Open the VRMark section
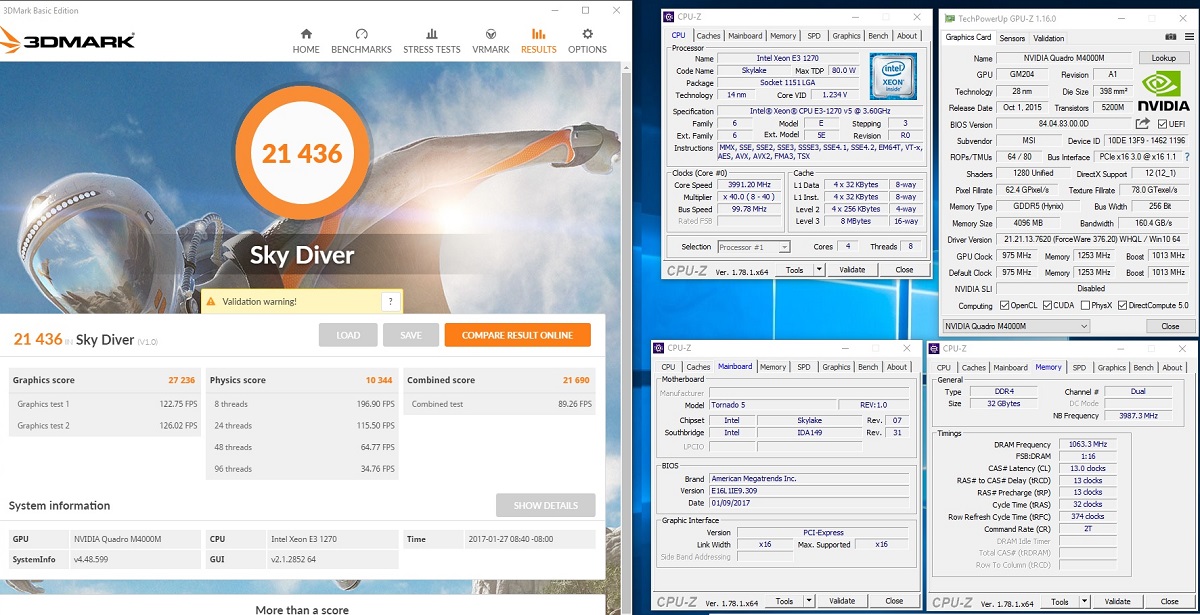Viewport: 1200px width, 615px height. (x=490, y=41)
